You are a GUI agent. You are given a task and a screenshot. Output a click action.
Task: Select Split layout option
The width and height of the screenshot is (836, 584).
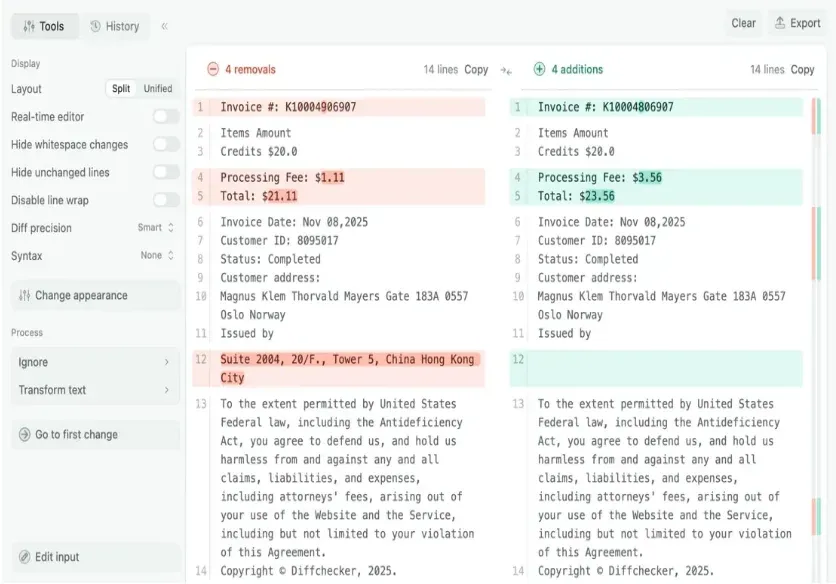coord(121,89)
